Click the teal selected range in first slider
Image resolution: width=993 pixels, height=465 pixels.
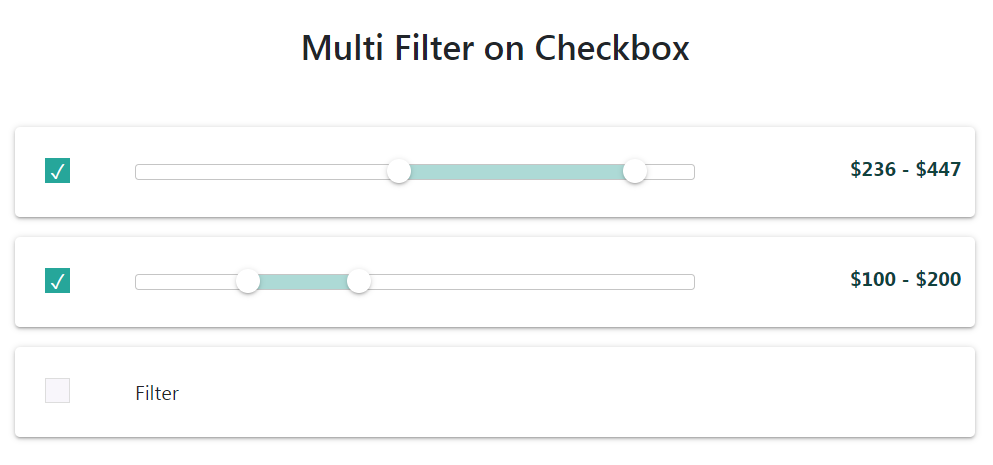click(517, 172)
